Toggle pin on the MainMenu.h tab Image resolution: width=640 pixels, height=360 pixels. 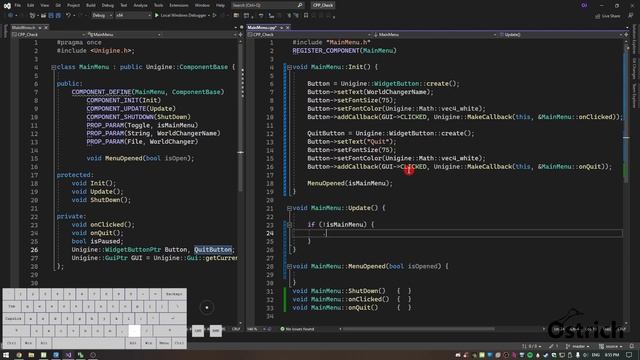tap(40, 27)
